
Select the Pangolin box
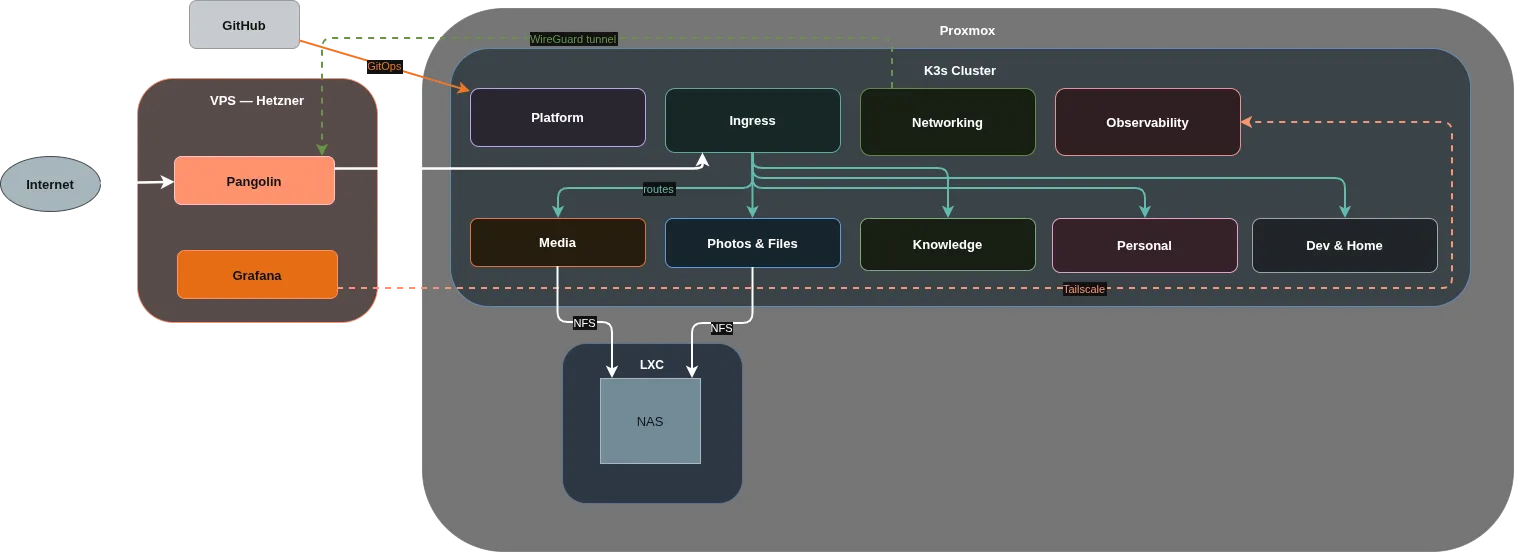(254, 181)
